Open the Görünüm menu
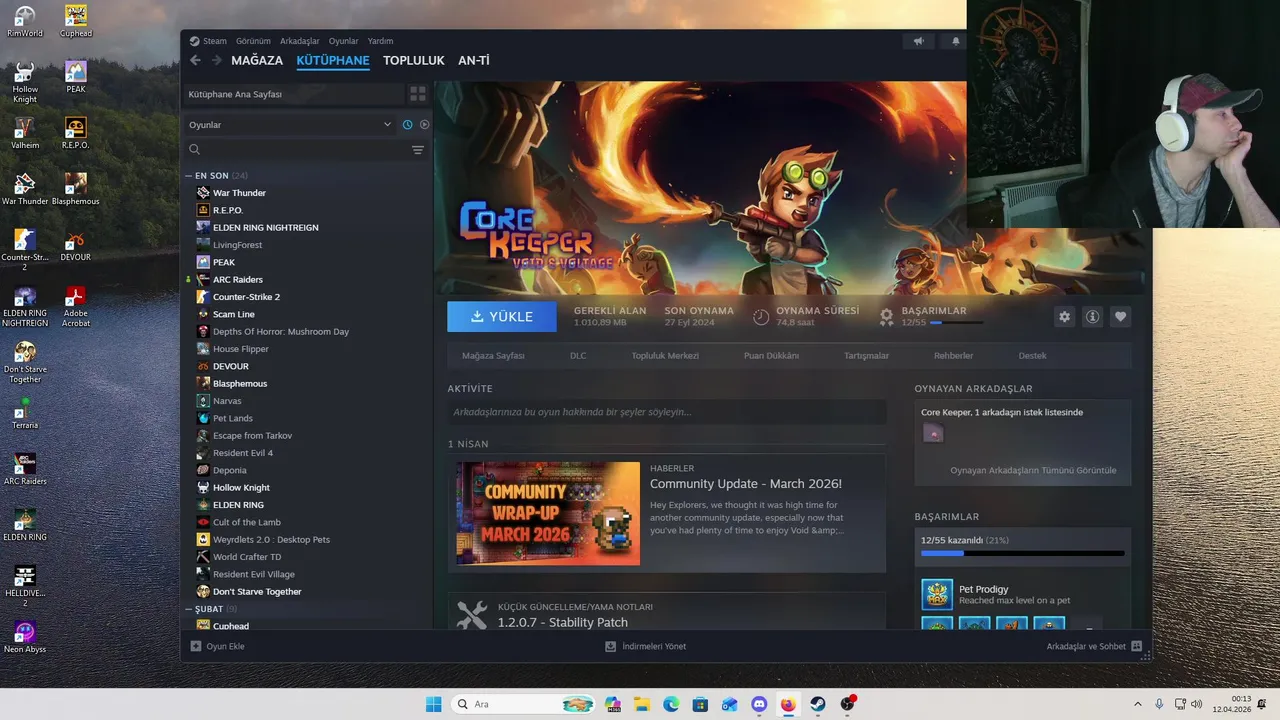Screen dimensions: 1280x720 (x=253, y=41)
